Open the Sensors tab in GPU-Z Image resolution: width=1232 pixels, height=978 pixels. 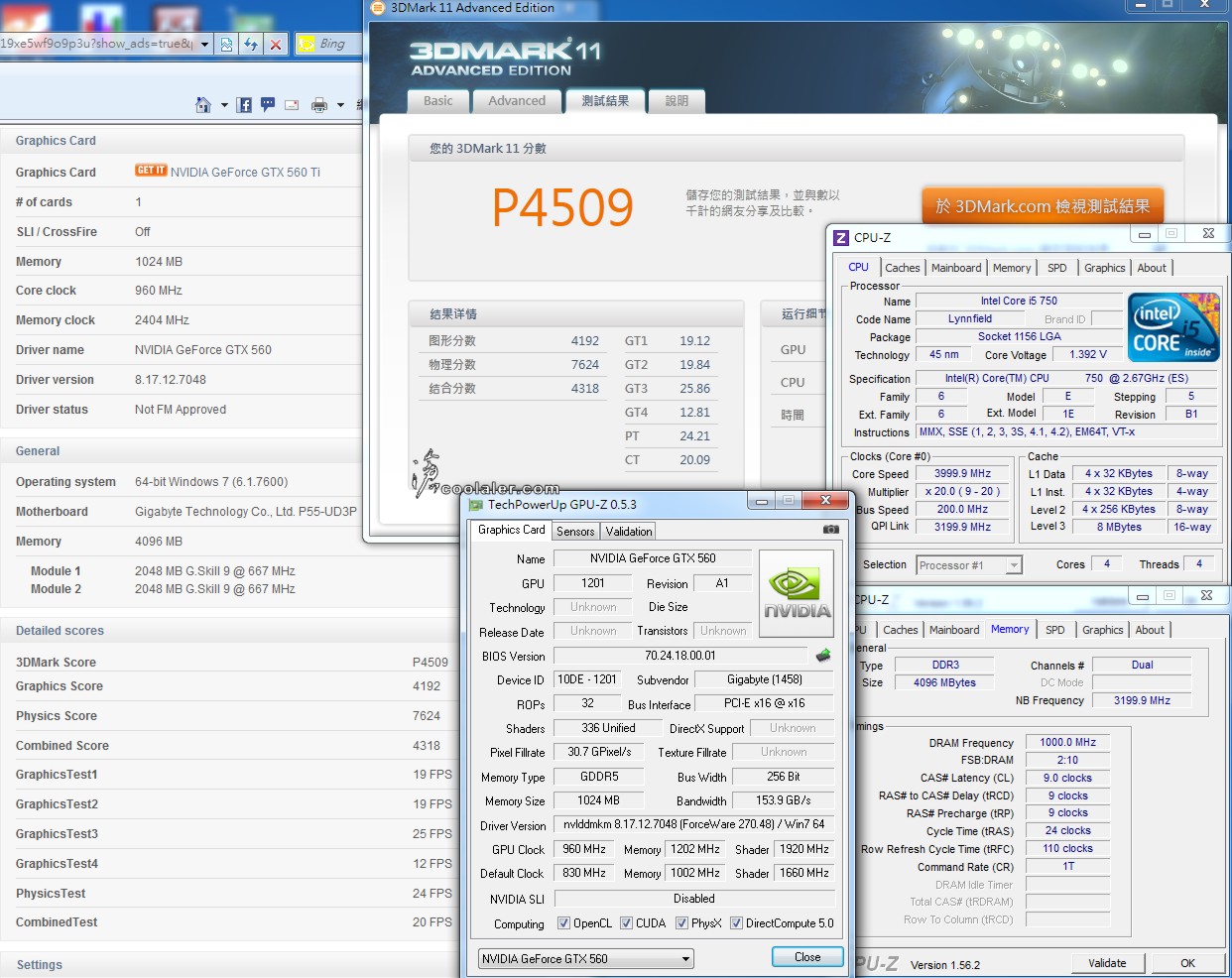tap(575, 532)
